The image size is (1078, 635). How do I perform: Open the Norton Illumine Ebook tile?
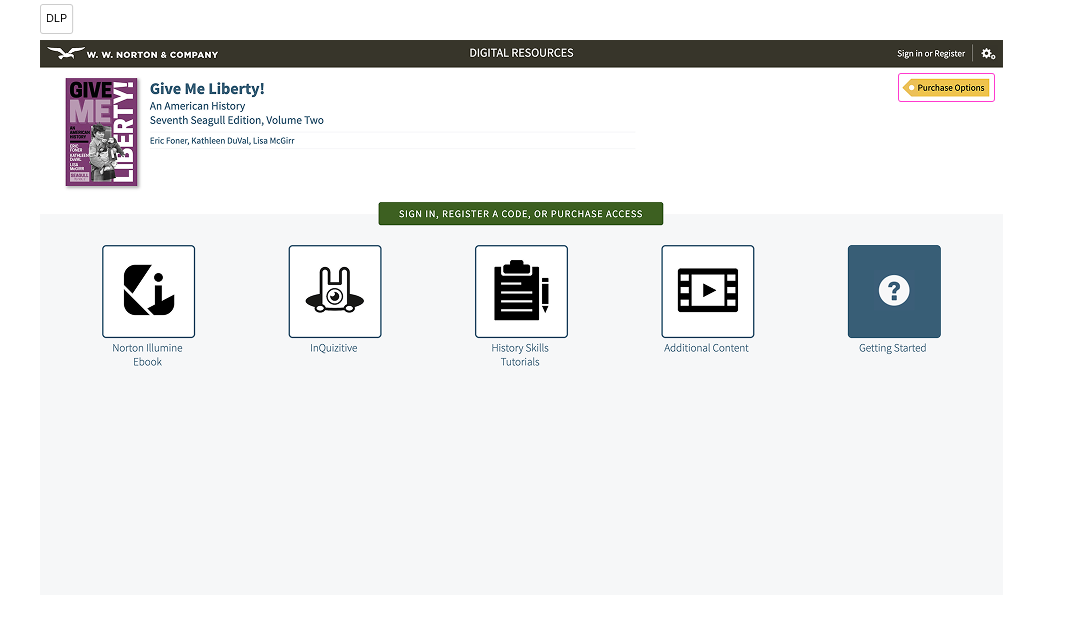[x=148, y=291]
